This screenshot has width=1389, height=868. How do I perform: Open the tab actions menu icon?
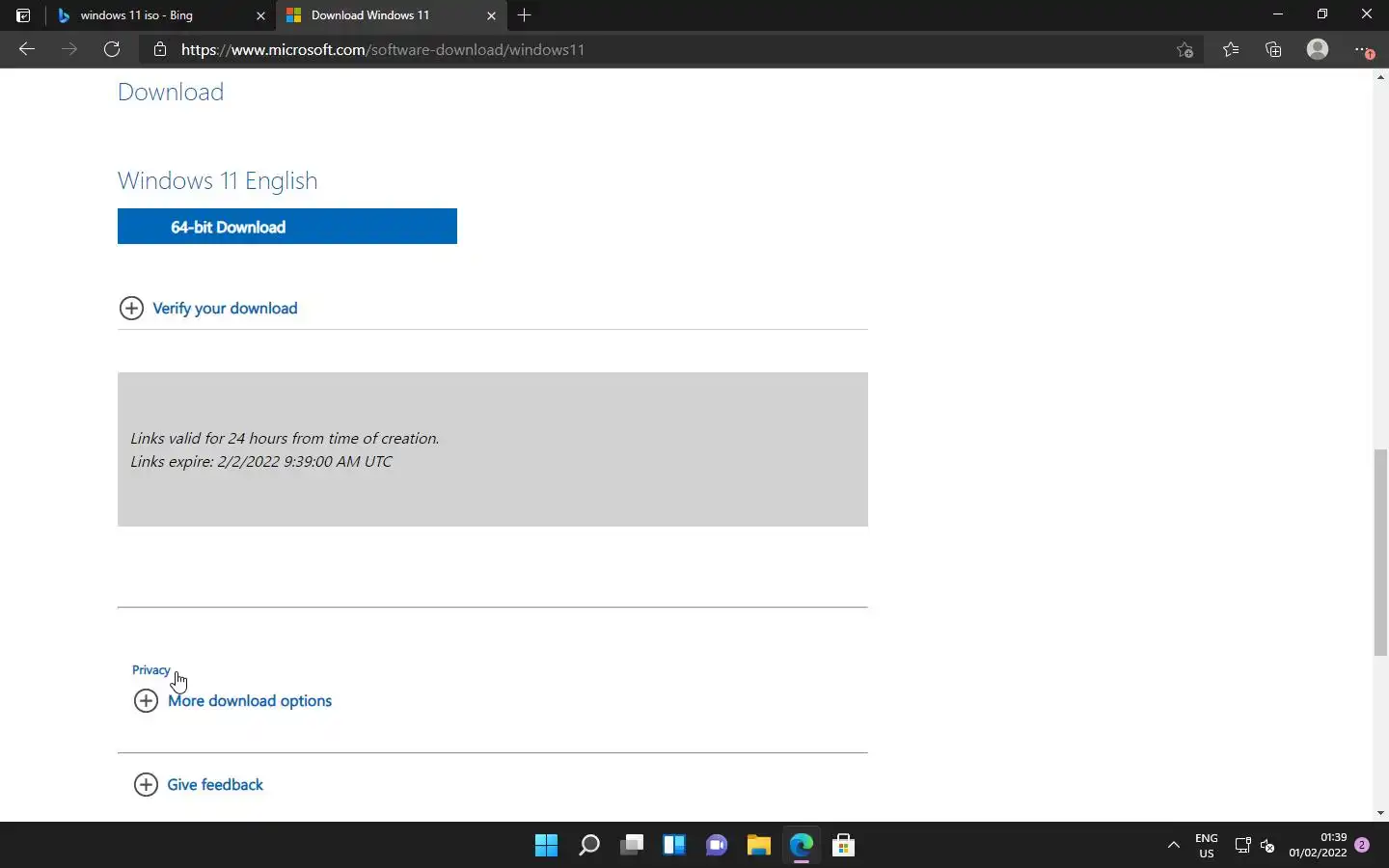point(23,15)
